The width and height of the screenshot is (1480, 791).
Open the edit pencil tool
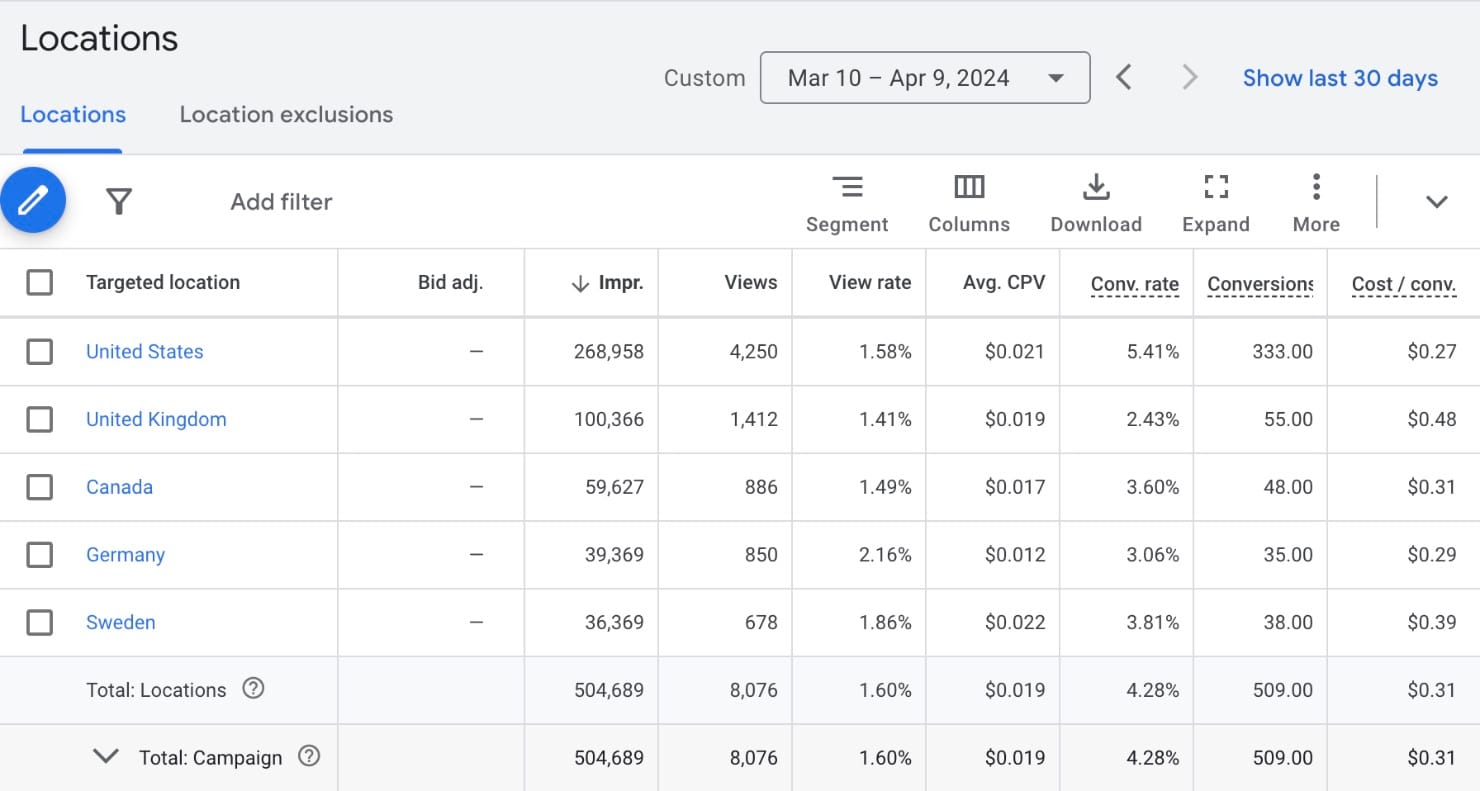[33, 199]
